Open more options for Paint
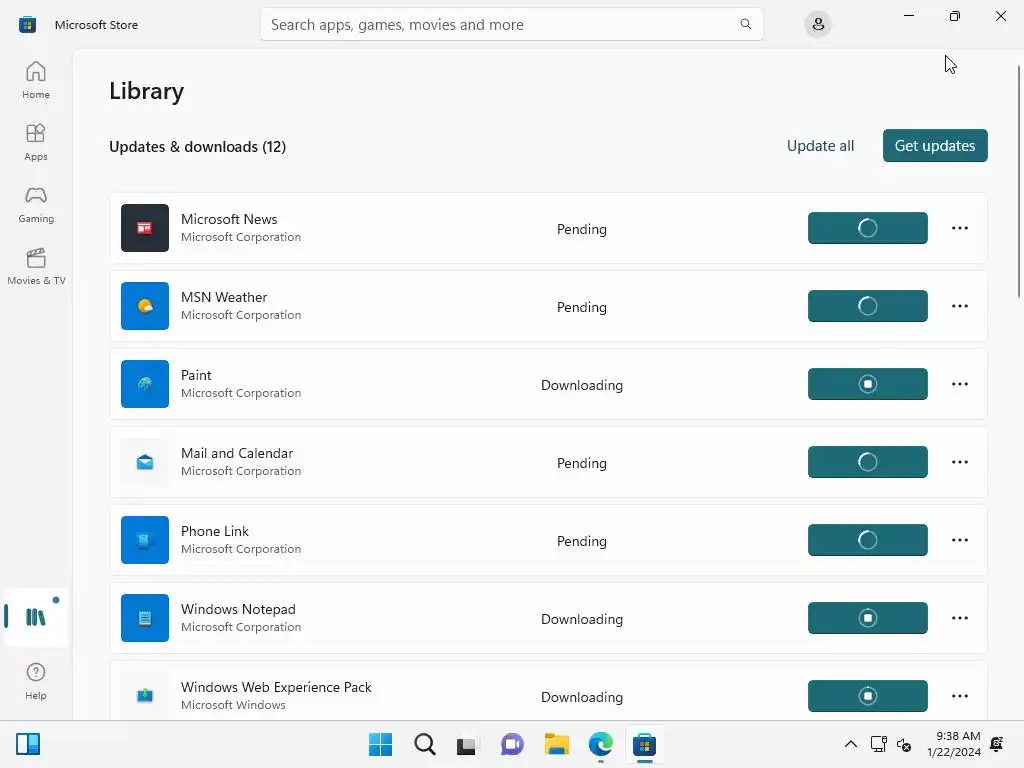 pyautogui.click(x=959, y=384)
